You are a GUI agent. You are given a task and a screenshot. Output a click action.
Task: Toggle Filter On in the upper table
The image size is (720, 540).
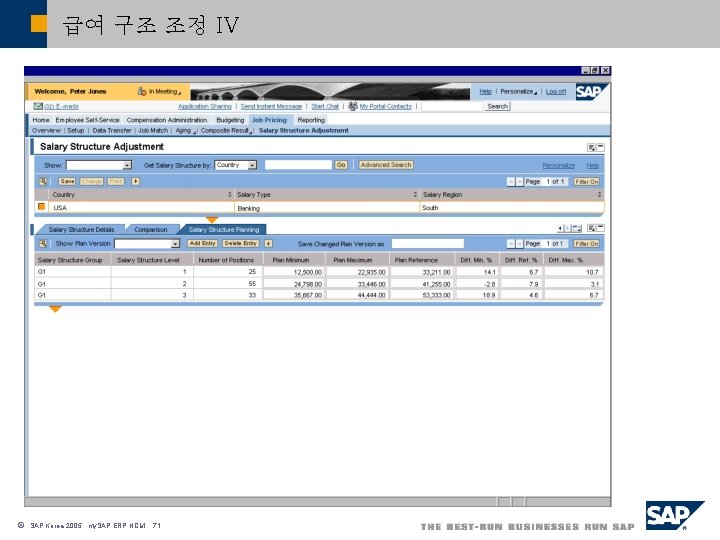587,182
